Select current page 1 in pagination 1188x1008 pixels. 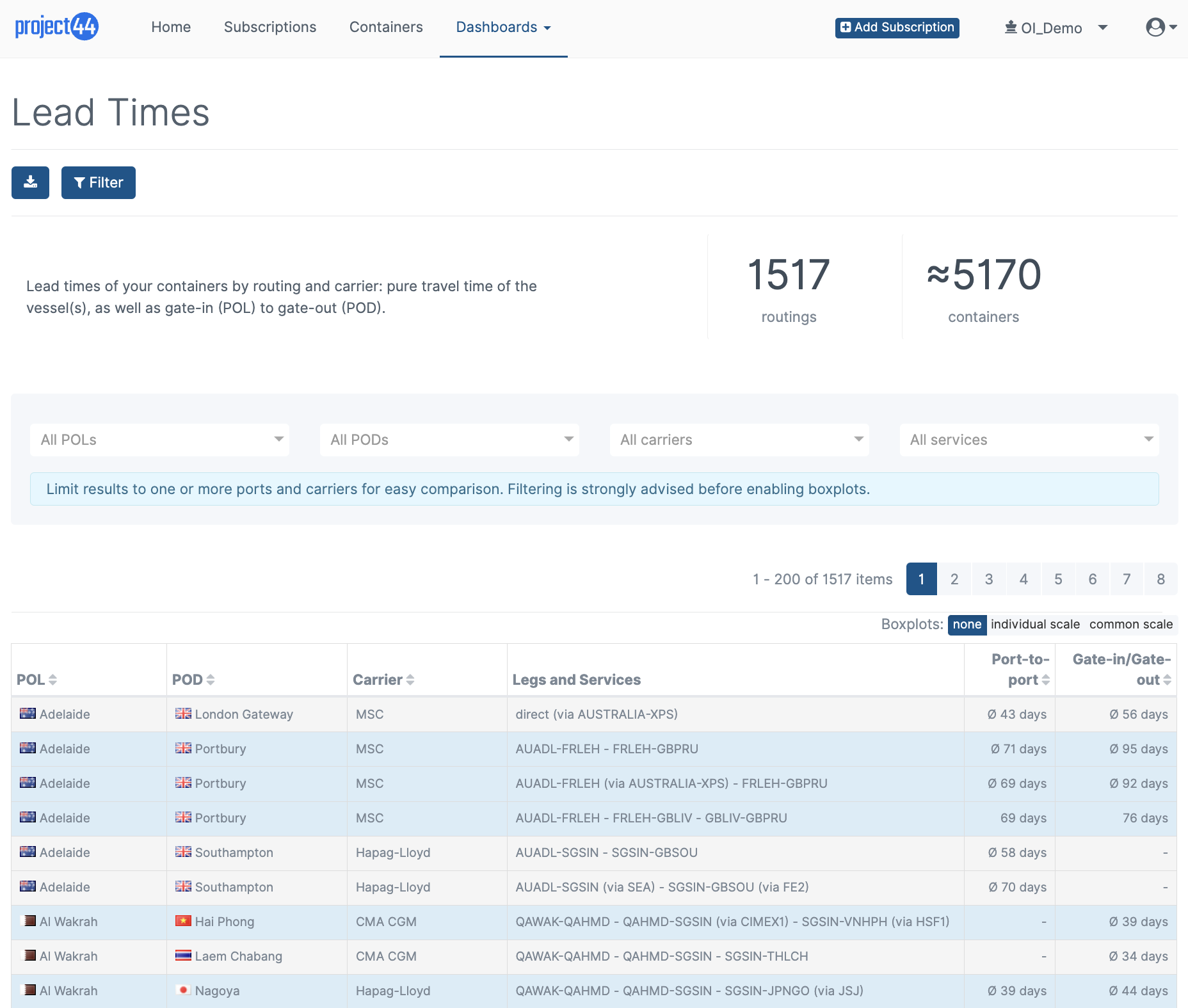click(x=921, y=579)
